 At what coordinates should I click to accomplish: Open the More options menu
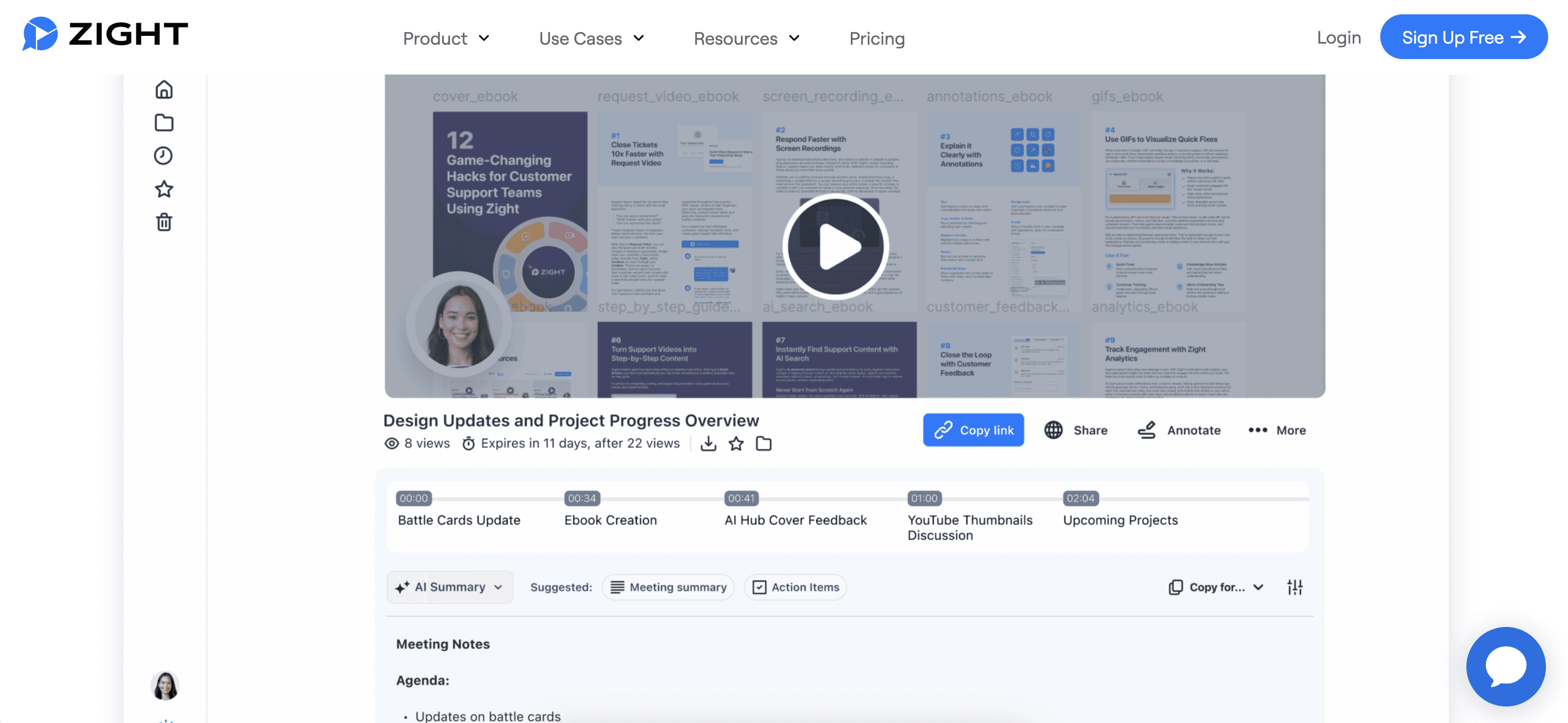coord(1276,430)
